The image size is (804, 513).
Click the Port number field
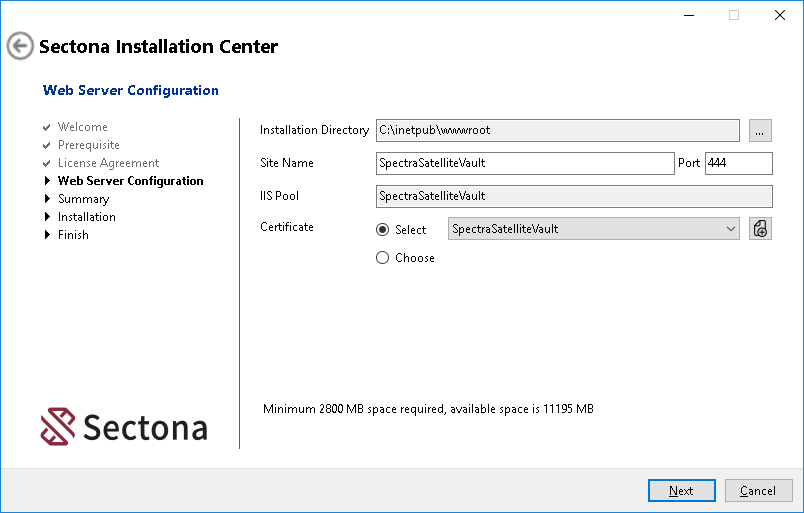[738, 163]
